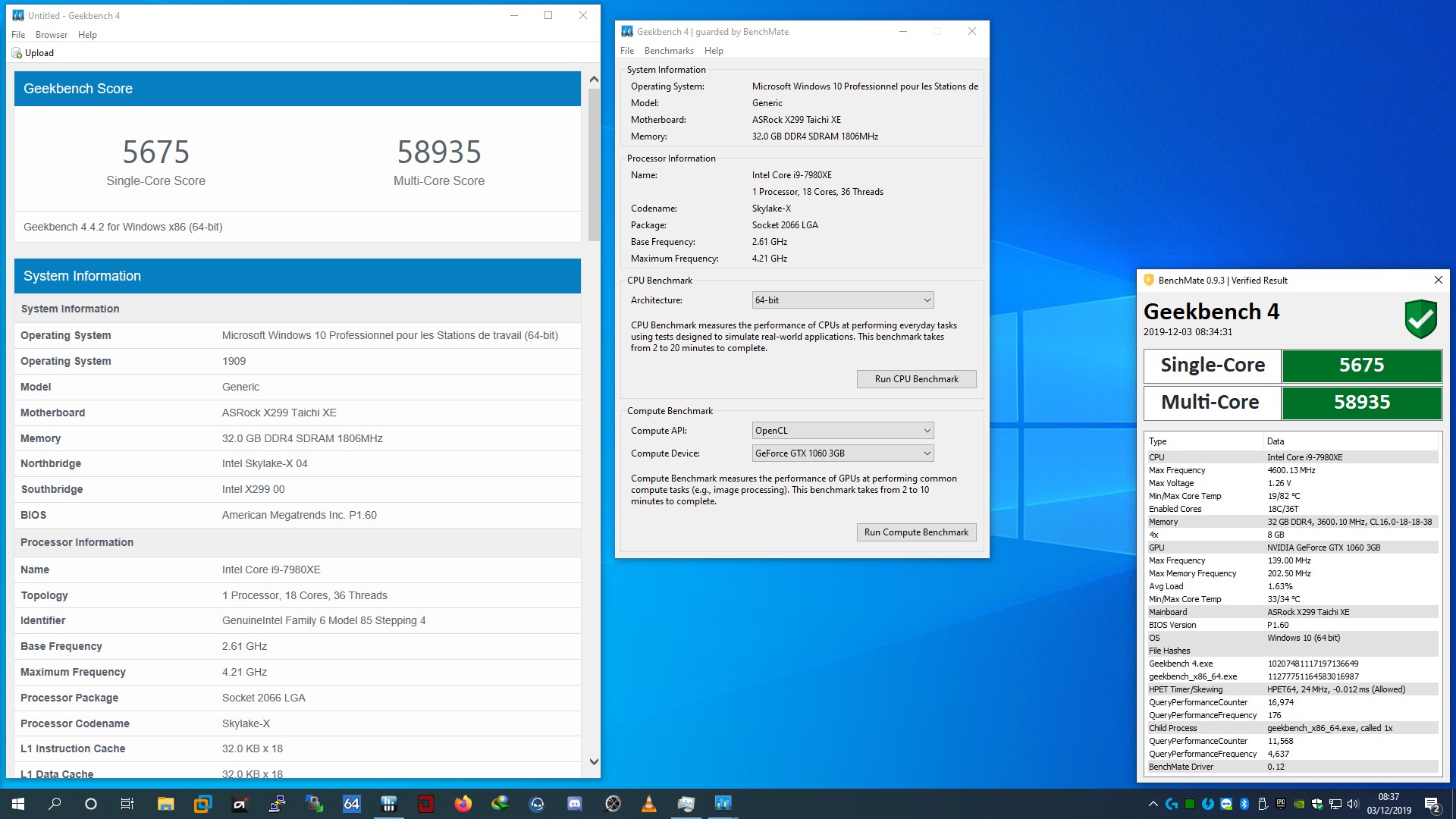Viewport: 1456px width, 819px height.
Task: Click Geekbench 4.4.2 for Windows version text
Action: pyautogui.click(x=123, y=227)
